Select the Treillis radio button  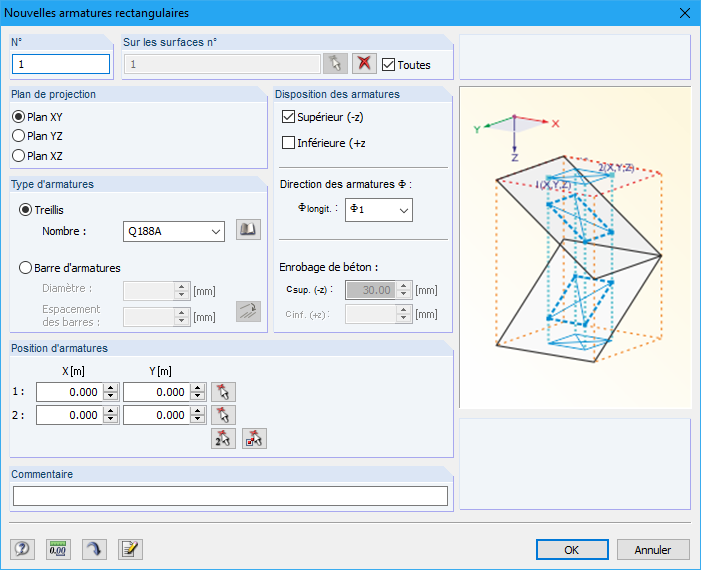click(25, 210)
